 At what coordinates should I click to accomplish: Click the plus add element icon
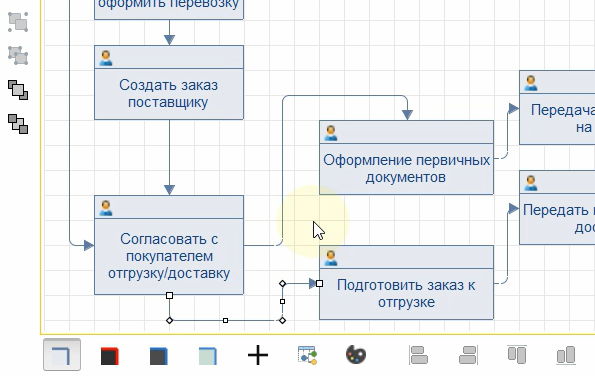click(x=258, y=355)
